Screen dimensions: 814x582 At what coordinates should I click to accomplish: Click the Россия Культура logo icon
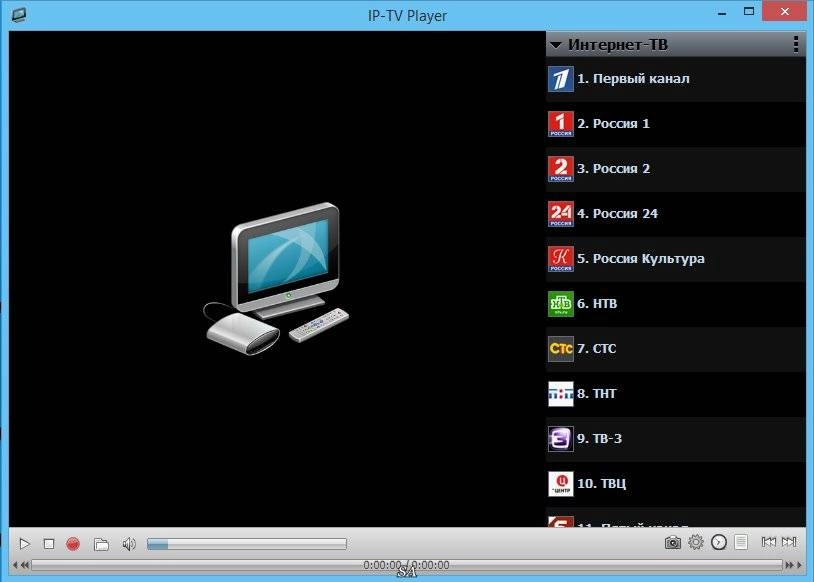click(x=561, y=259)
